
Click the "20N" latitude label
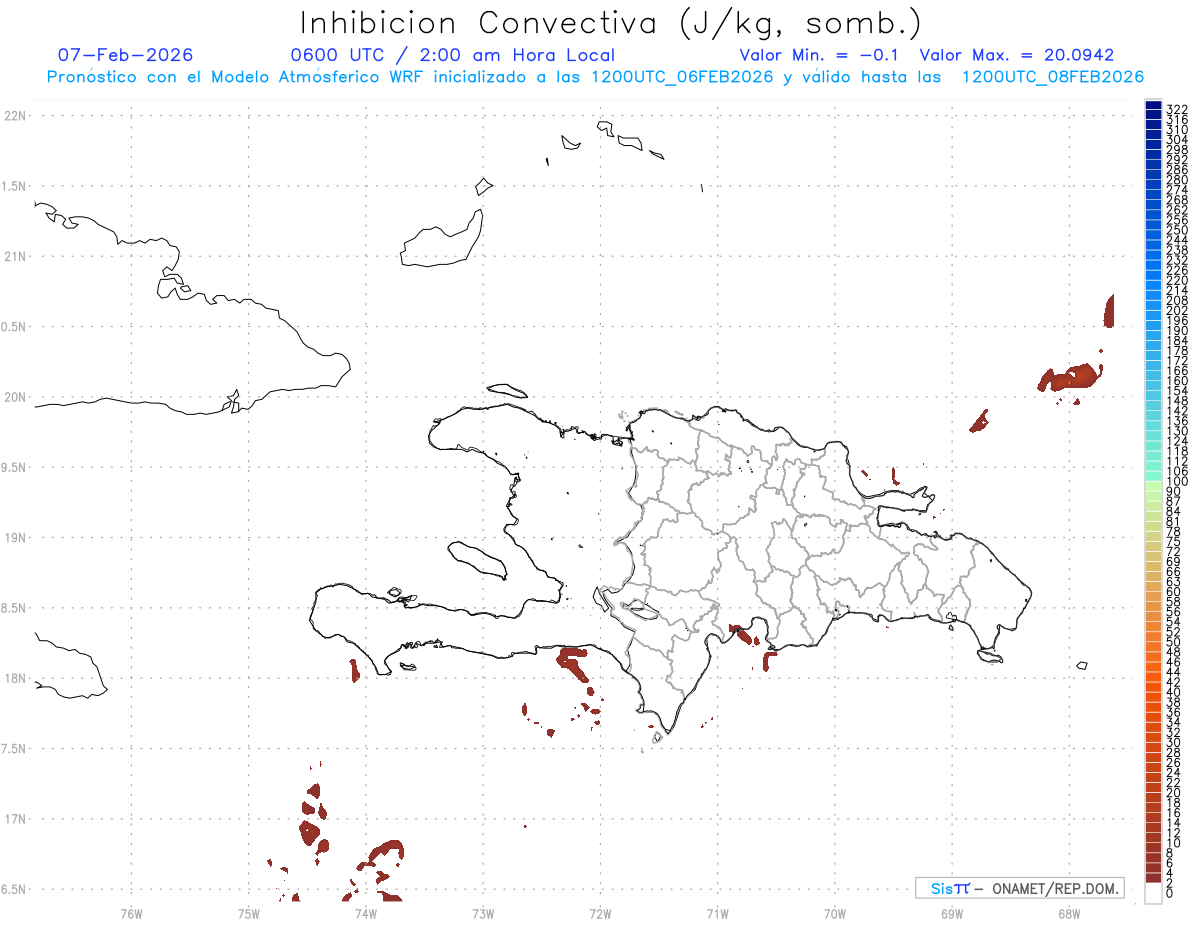coord(16,397)
